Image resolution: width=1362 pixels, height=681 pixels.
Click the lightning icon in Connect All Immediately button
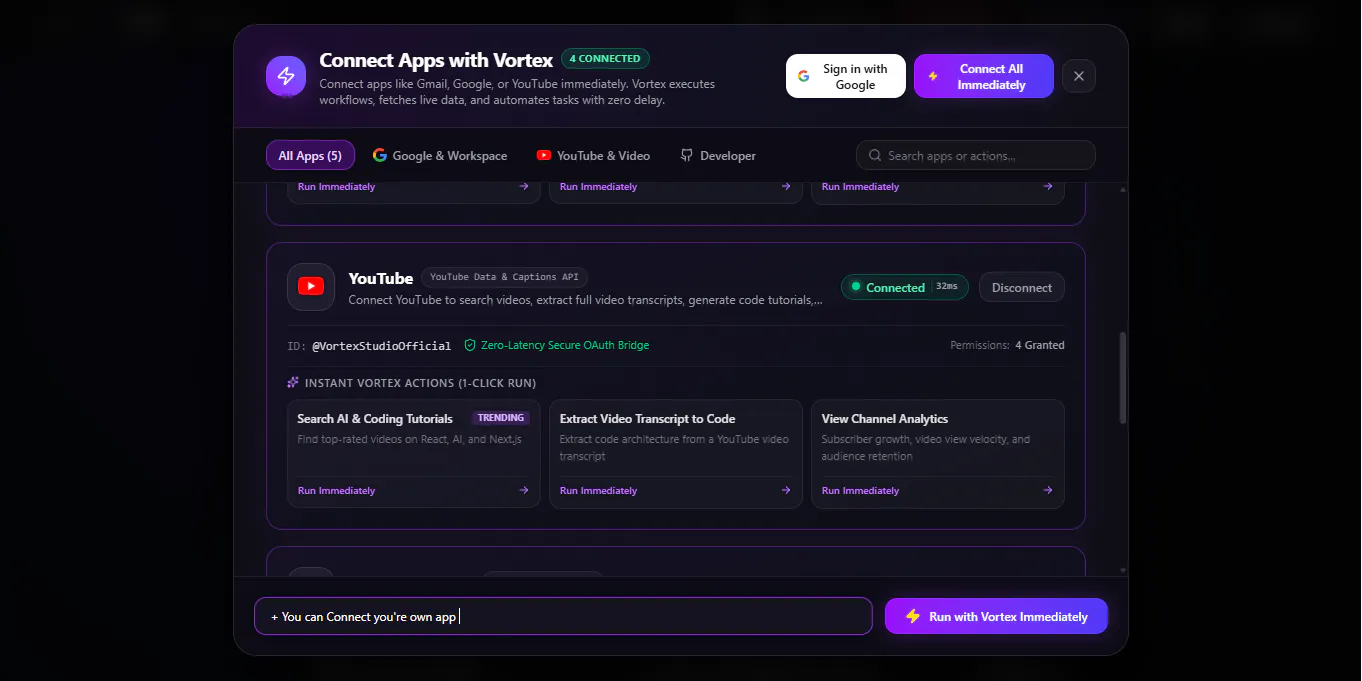(933, 76)
